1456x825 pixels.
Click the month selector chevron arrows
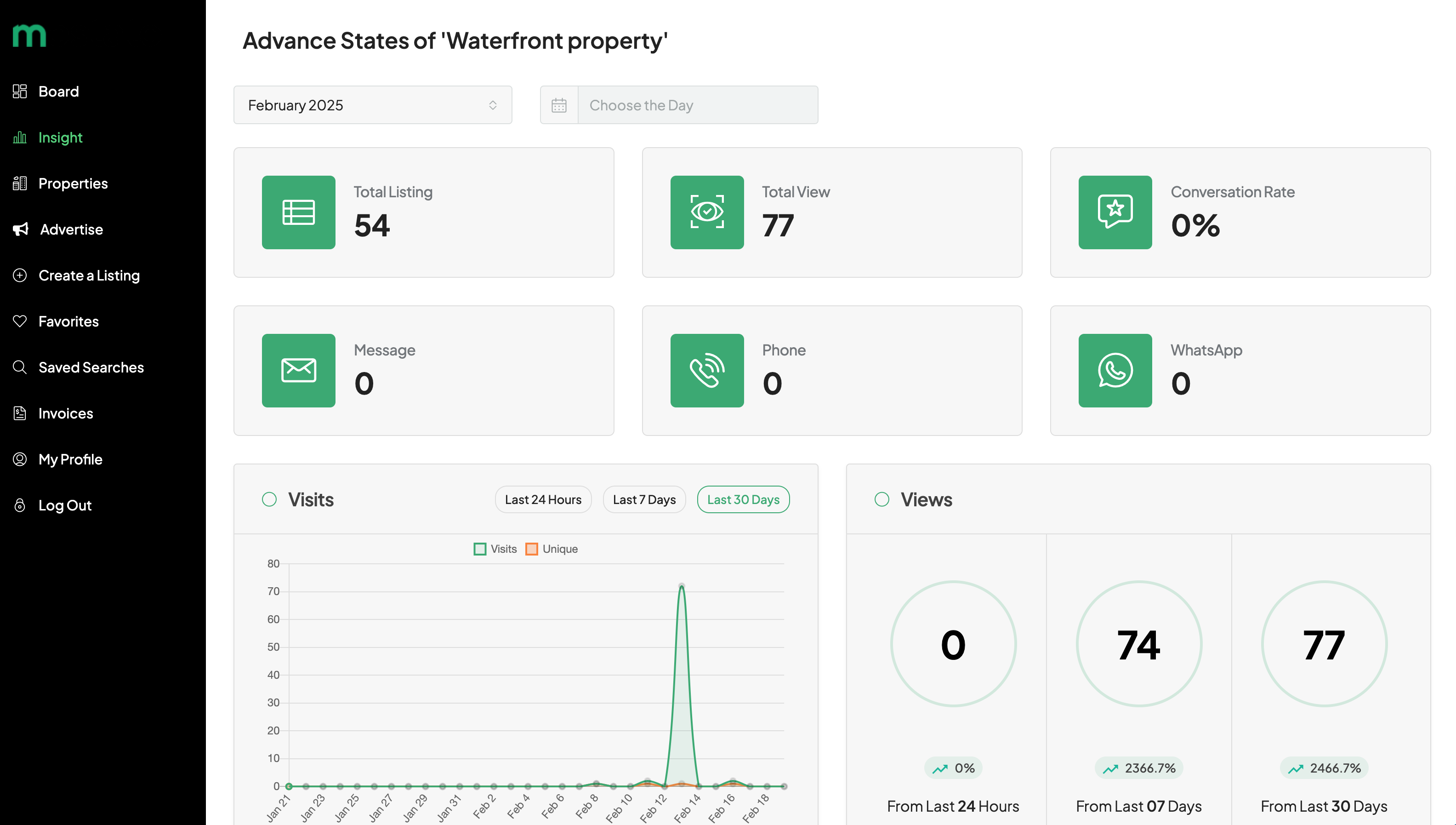493,105
